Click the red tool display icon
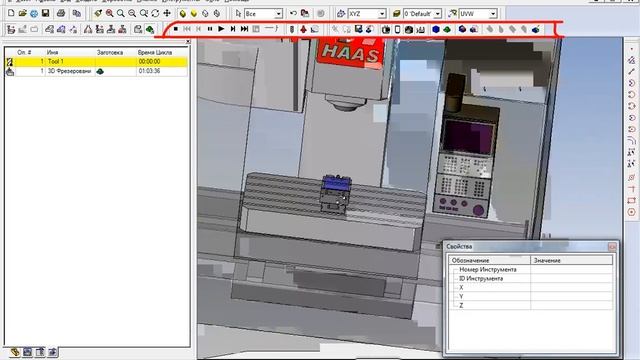Image resolution: width=640 pixels, height=360 pixels. click(303, 29)
